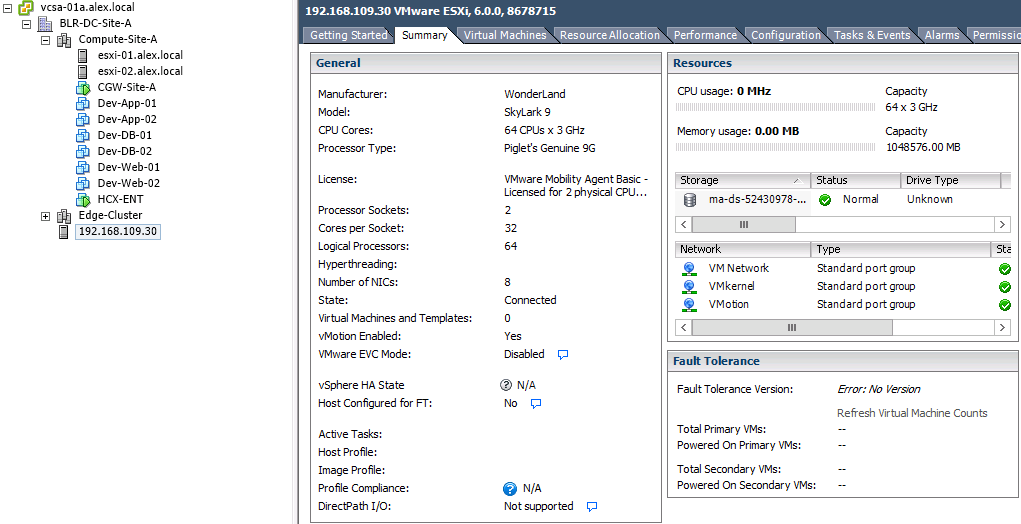Screen dimensions: 1021x524
Task: Open the Tasks & Events tab
Action: tap(872, 35)
